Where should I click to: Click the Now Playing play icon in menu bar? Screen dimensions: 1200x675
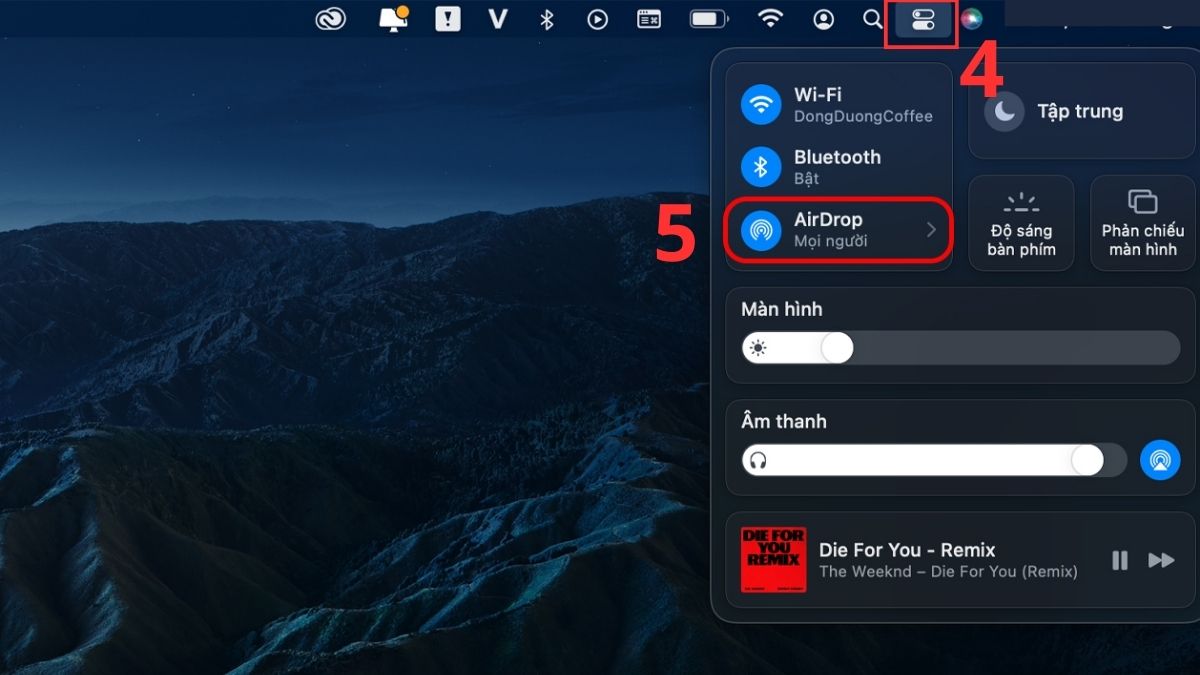pyautogui.click(x=598, y=19)
